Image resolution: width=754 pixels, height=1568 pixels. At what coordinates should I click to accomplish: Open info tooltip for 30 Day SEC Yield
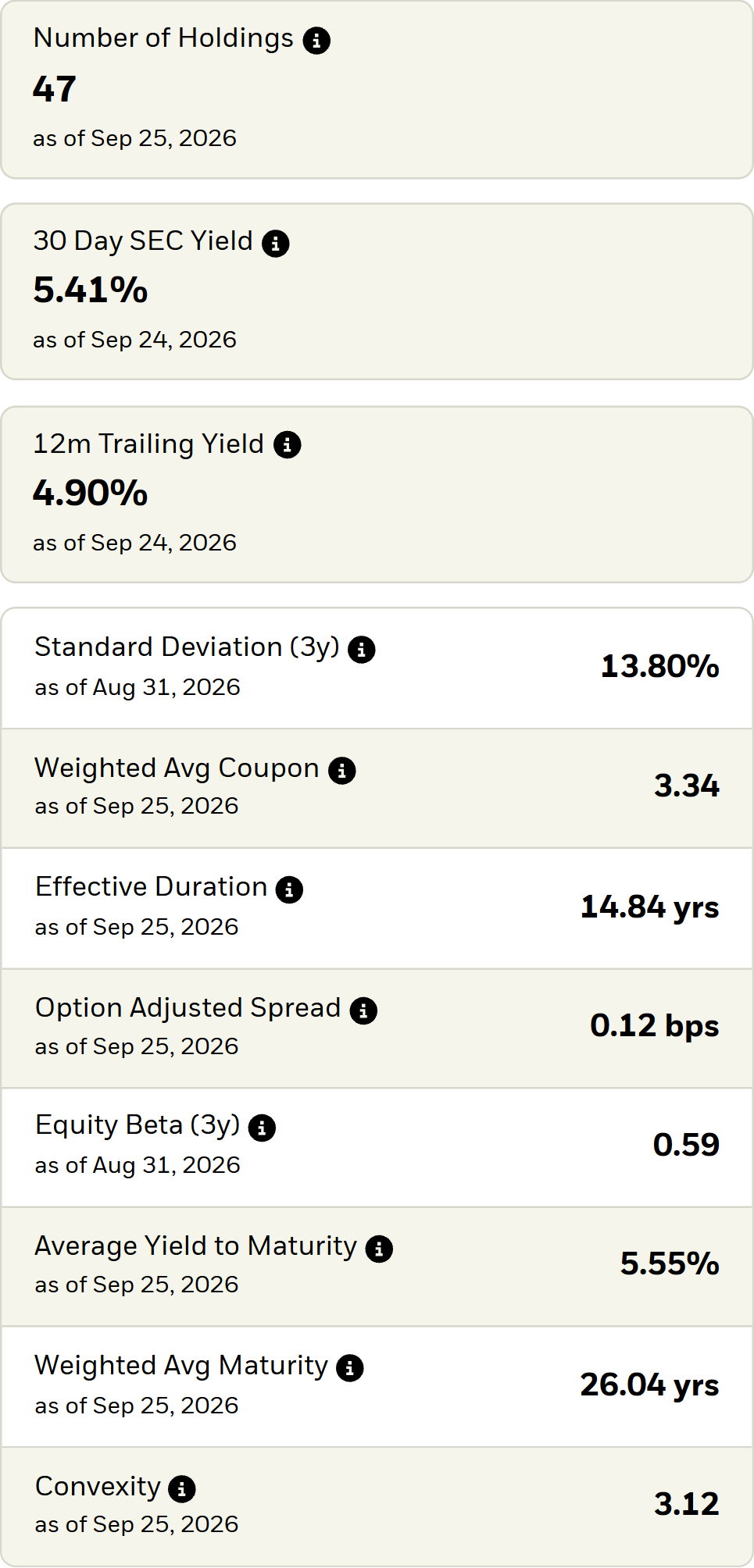click(276, 243)
